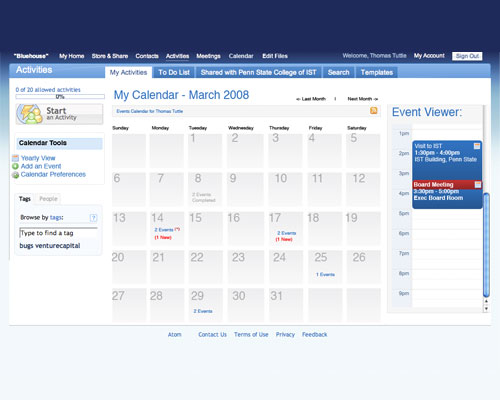This screenshot has height=400, width=500.
Task: Open the Templates tab
Action: pos(377,72)
